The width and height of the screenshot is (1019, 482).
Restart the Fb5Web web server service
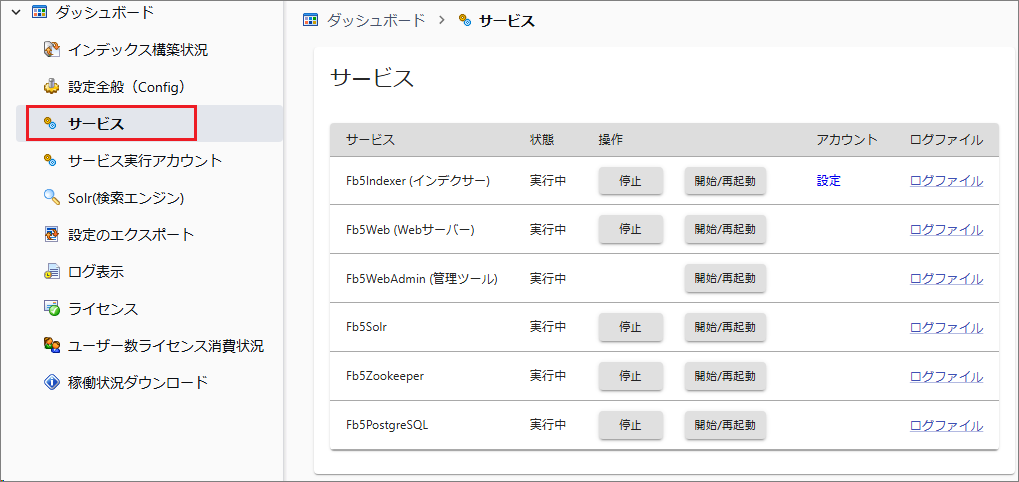(725, 230)
